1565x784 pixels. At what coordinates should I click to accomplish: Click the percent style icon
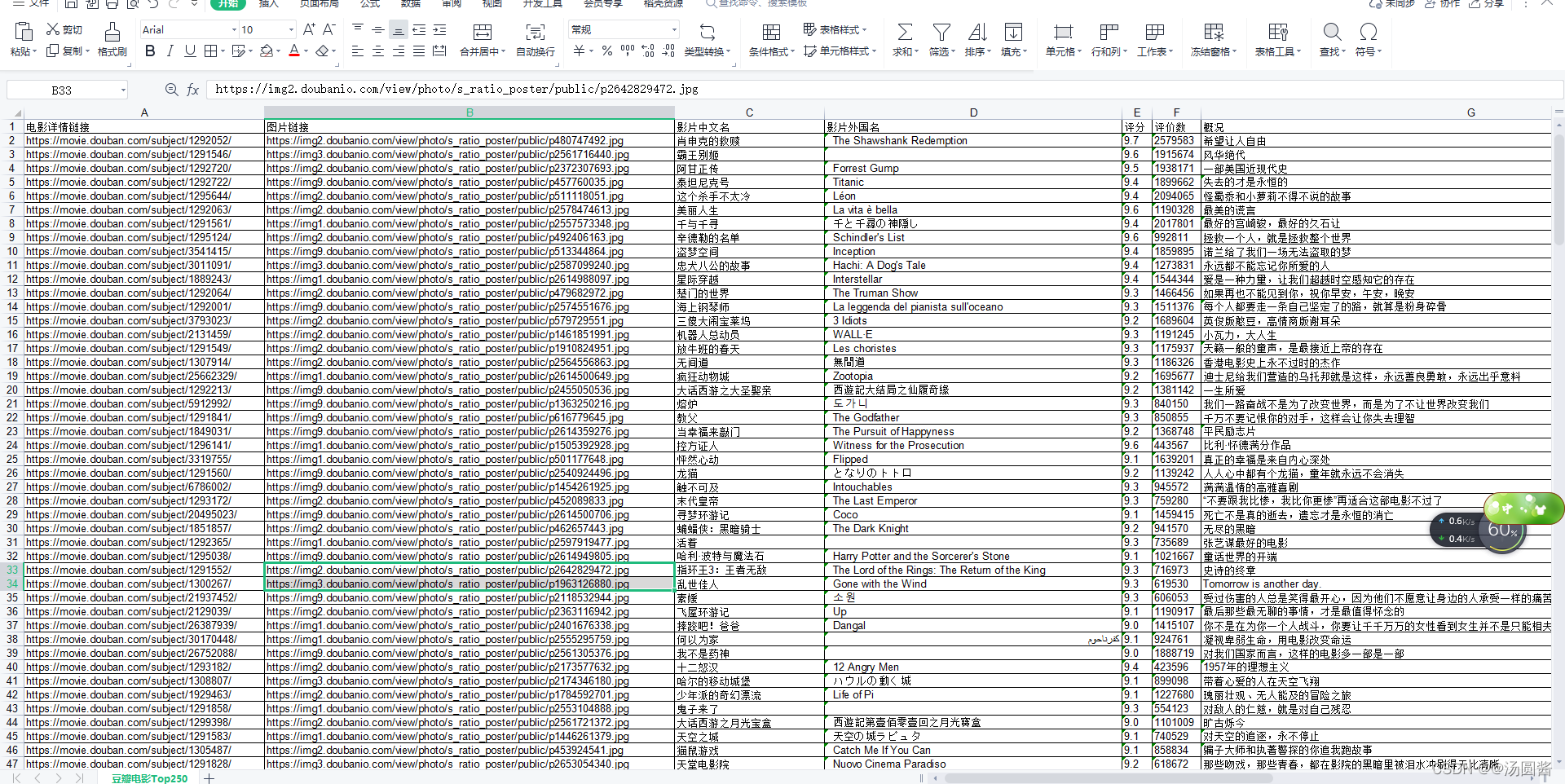click(x=607, y=51)
